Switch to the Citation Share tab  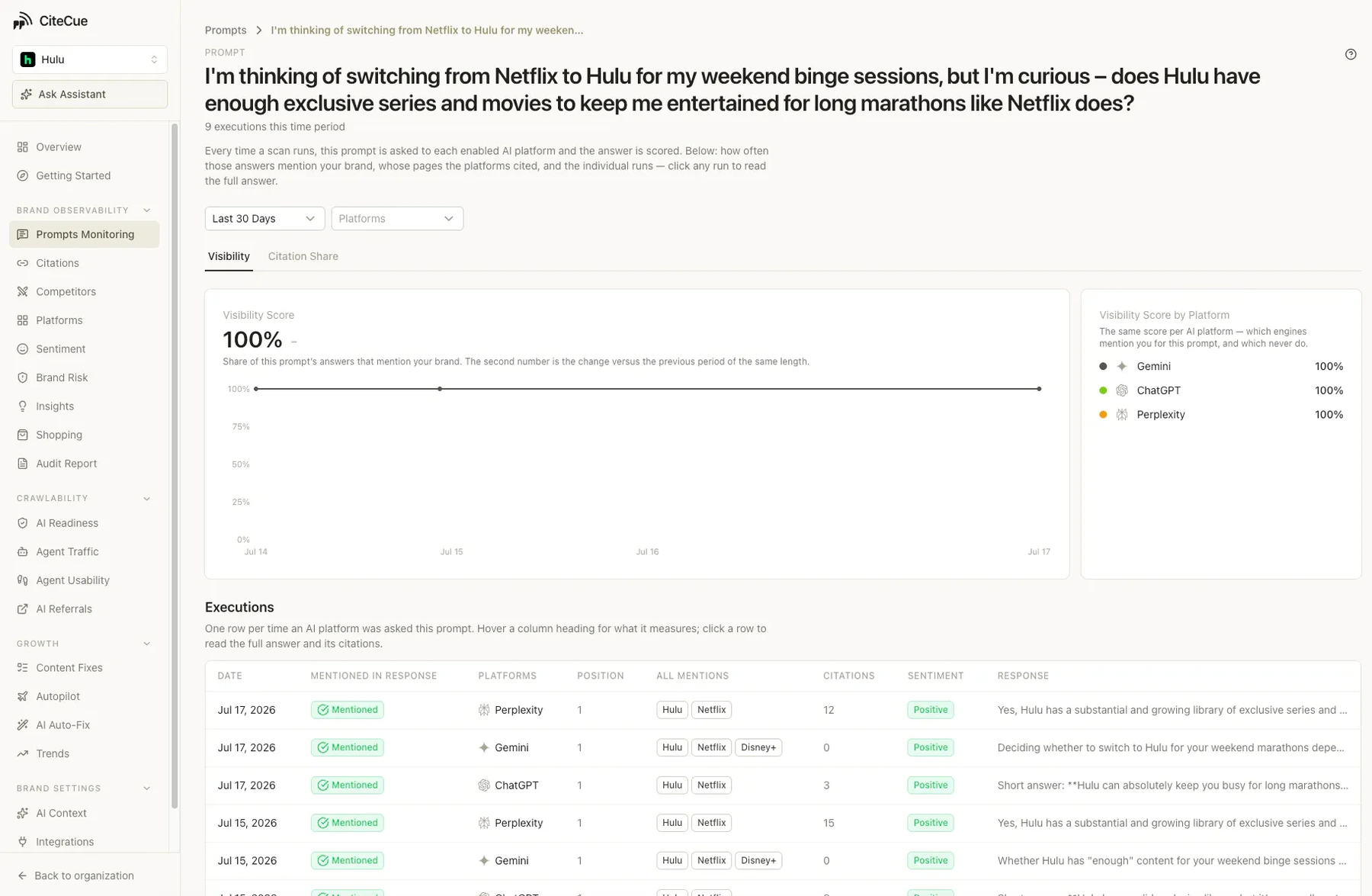tap(303, 256)
